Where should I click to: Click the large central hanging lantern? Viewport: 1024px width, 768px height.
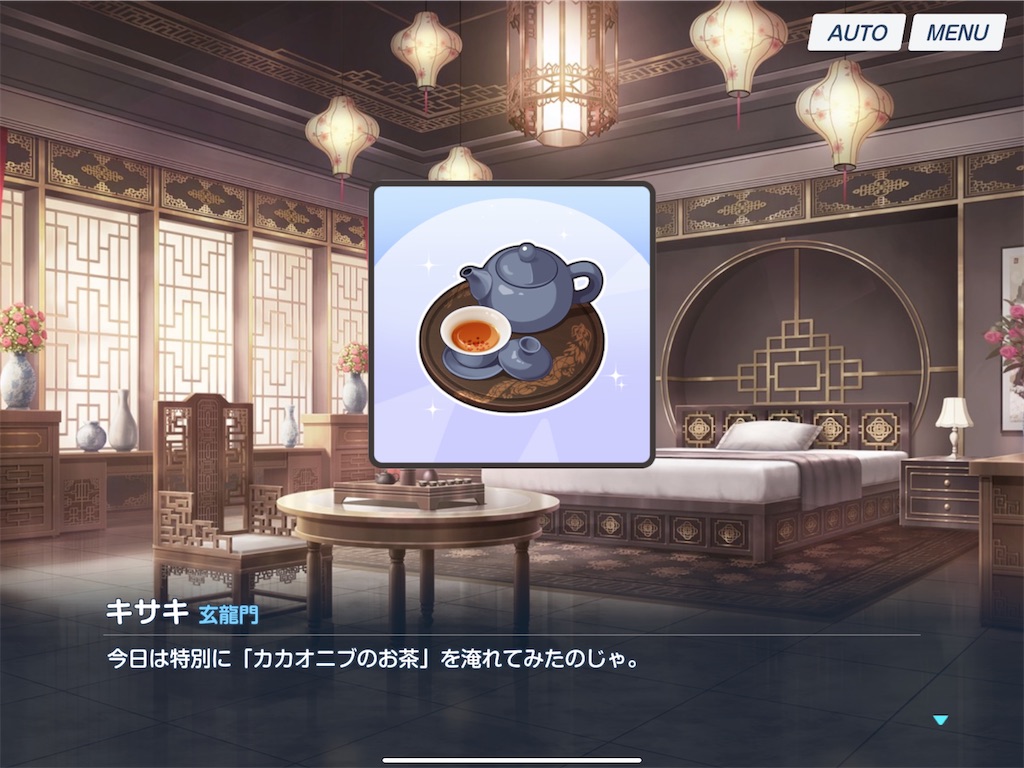coord(562,72)
